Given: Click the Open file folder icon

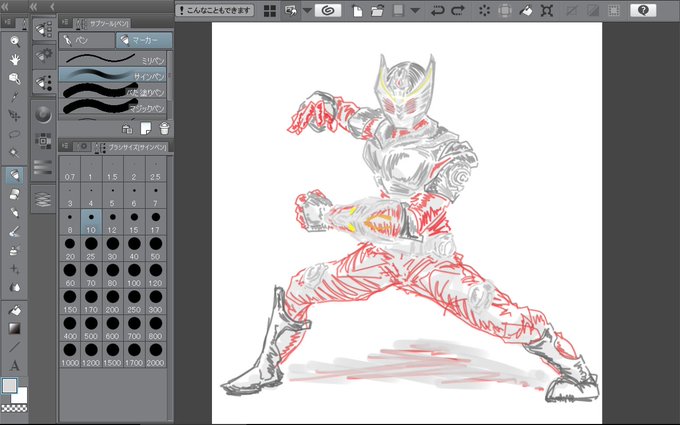Looking at the screenshot, I should tap(377, 10).
